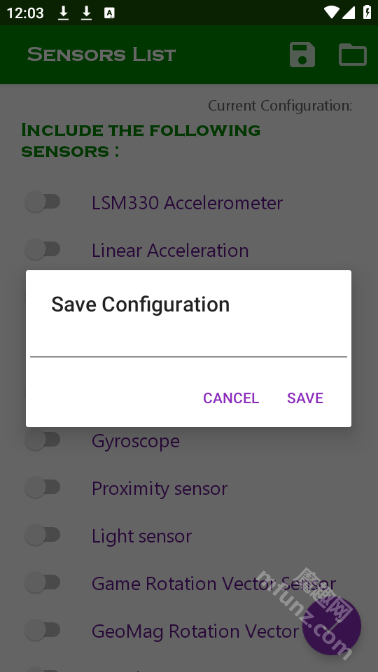Image resolution: width=378 pixels, height=672 pixels.
Task: Tap the battery charging status icon
Action: coord(367,12)
